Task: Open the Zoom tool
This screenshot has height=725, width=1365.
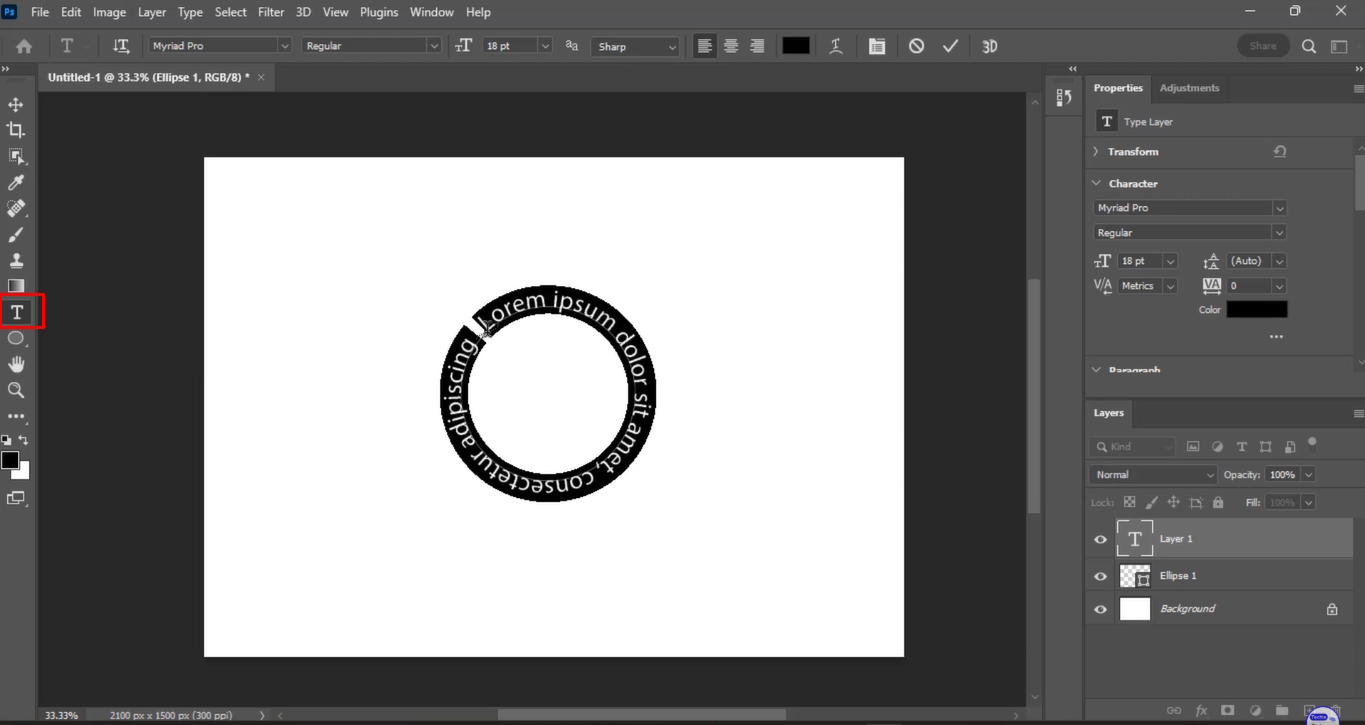Action: click(x=14, y=390)
